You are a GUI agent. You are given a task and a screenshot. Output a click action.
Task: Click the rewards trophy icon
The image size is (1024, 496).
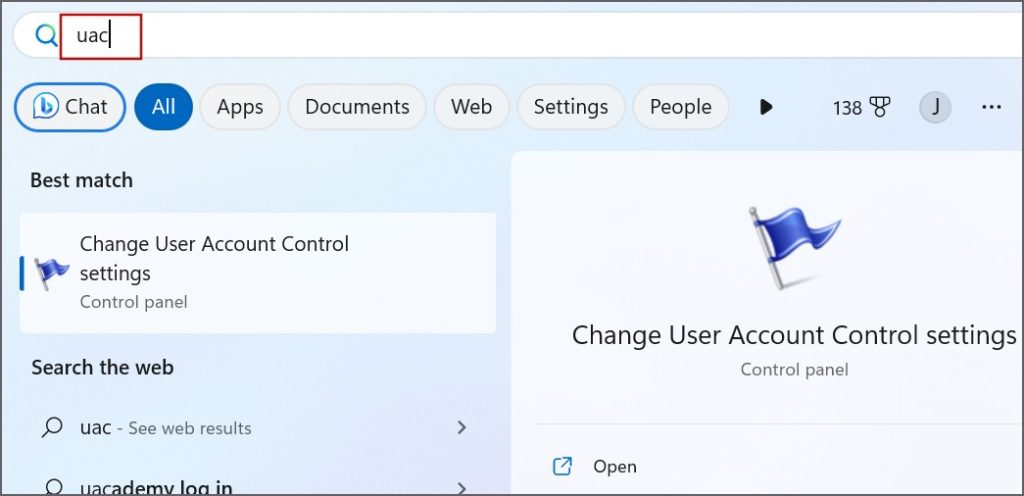(x=880, y=107)
